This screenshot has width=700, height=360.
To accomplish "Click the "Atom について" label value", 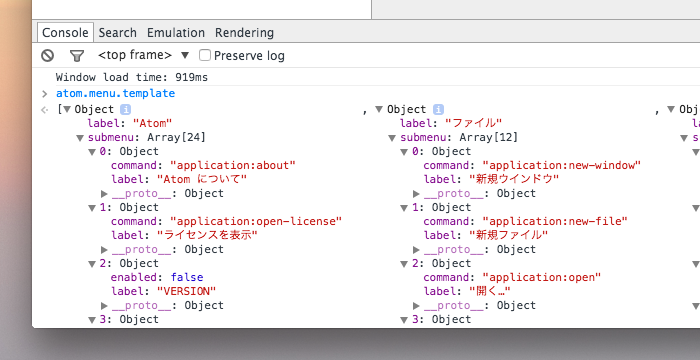I will click(x=202, y=180).
